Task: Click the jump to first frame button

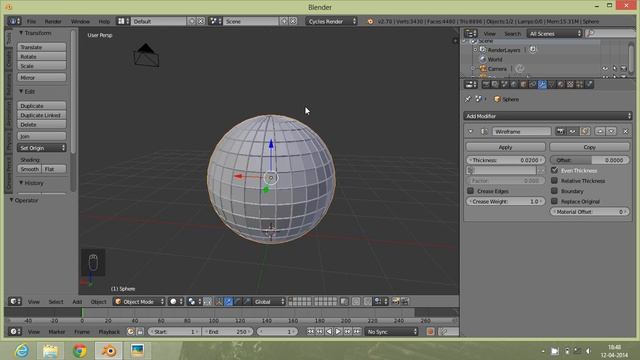Action: pyautogui.click(x=311, y=332)
